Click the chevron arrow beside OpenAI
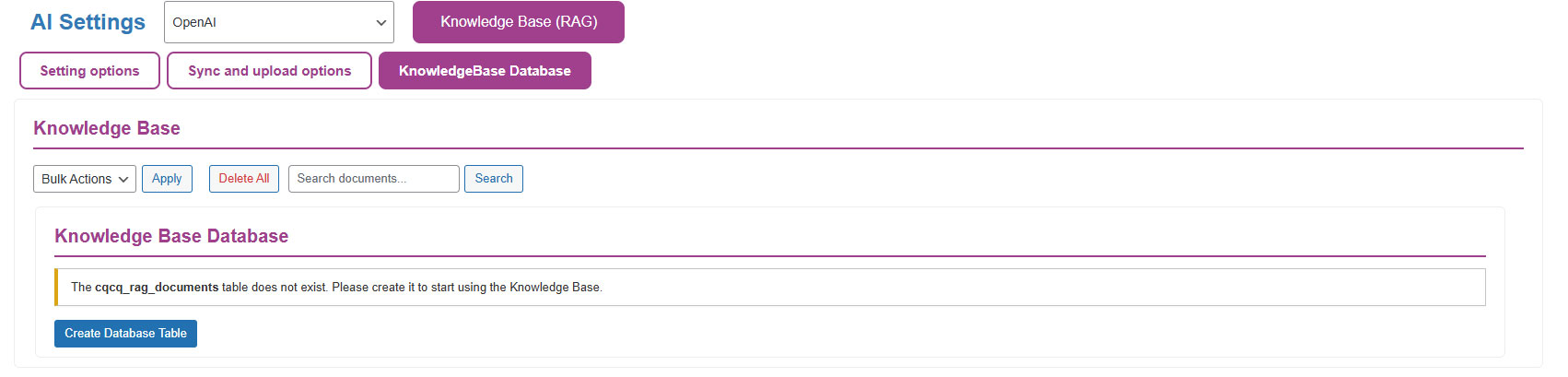The width and height of the screenshot is (1568, 377). (x=381, y=23)
